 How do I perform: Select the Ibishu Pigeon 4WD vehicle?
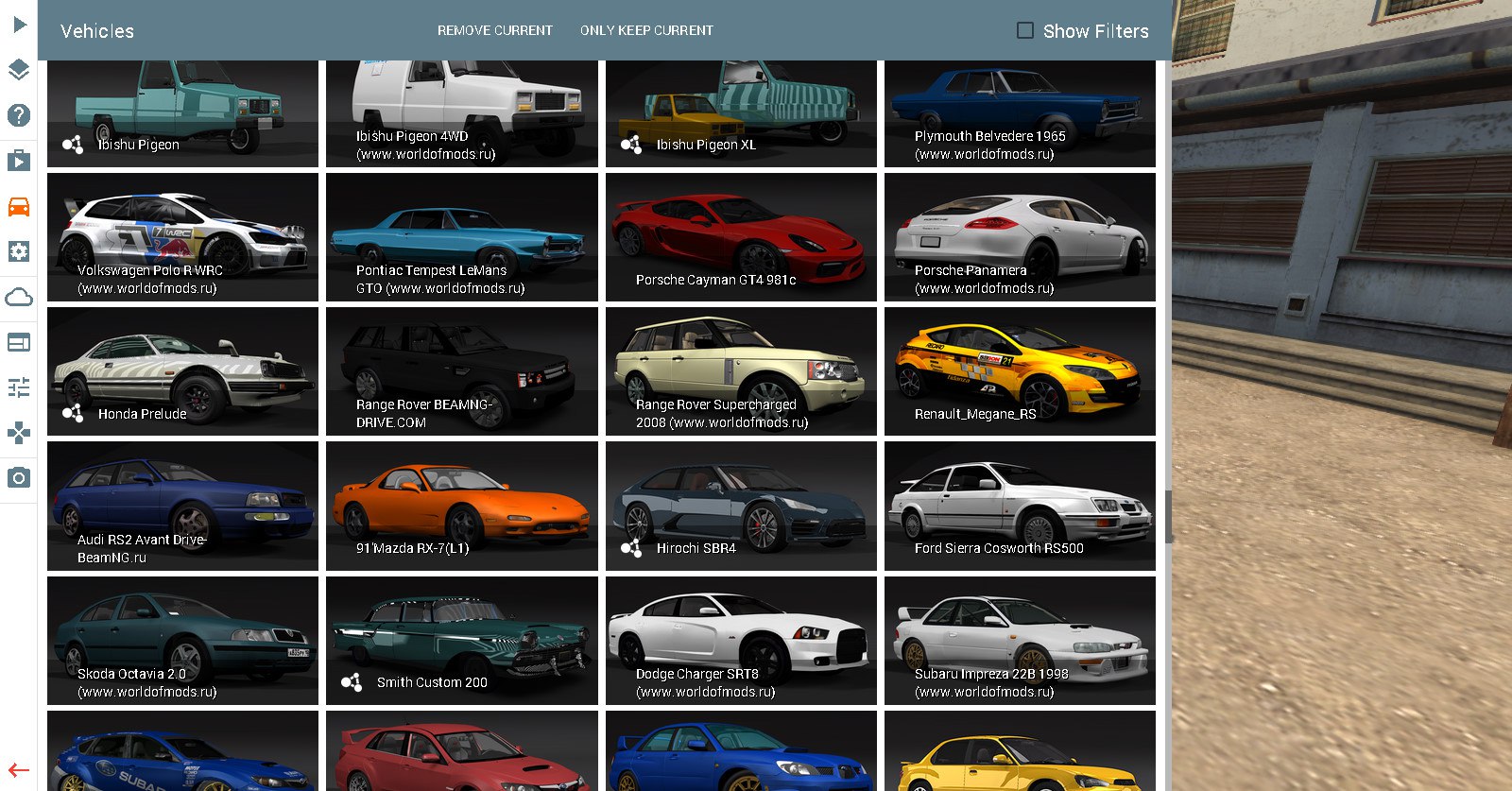point(462,113)
